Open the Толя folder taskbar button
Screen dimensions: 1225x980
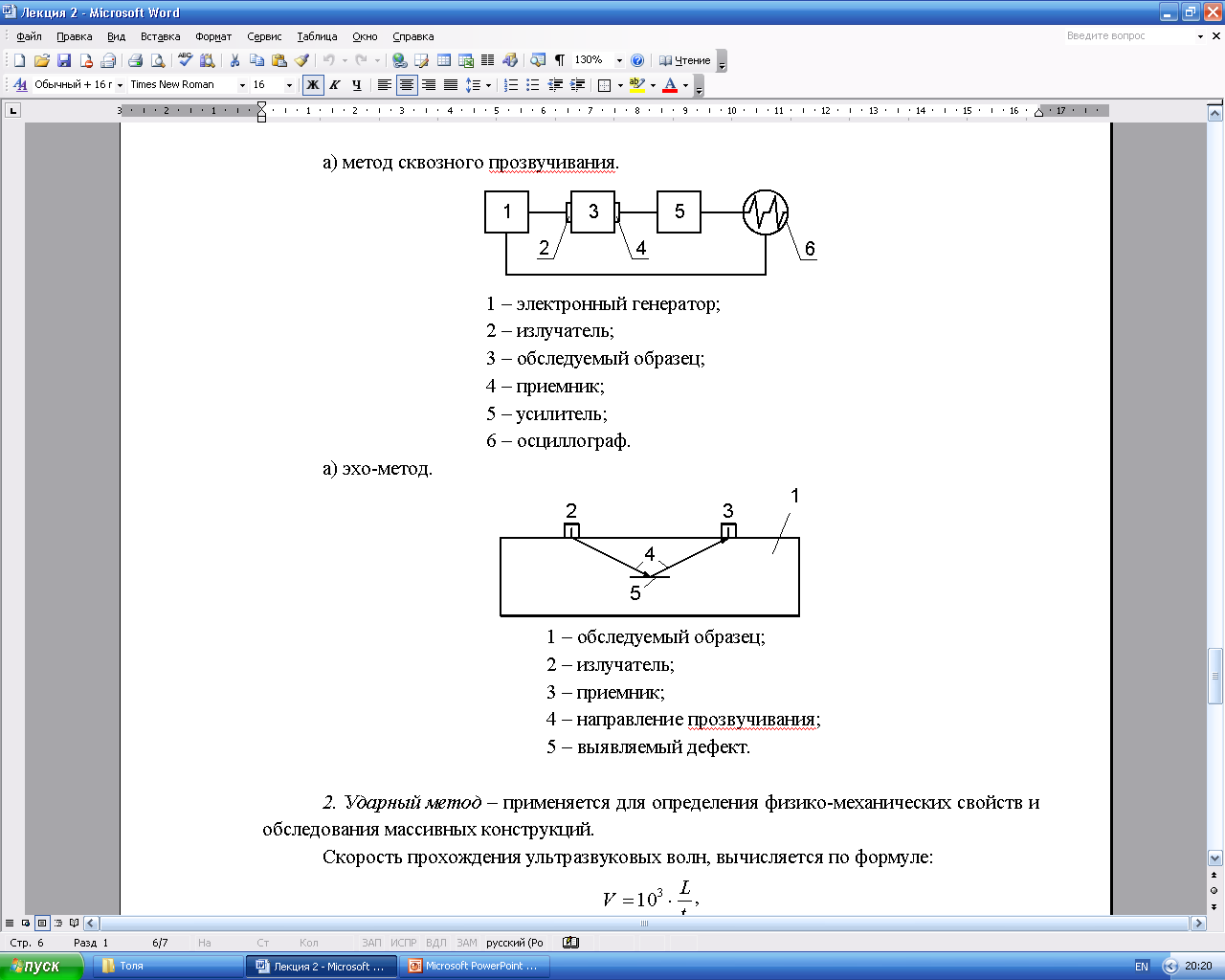click(x=168, y=966)
